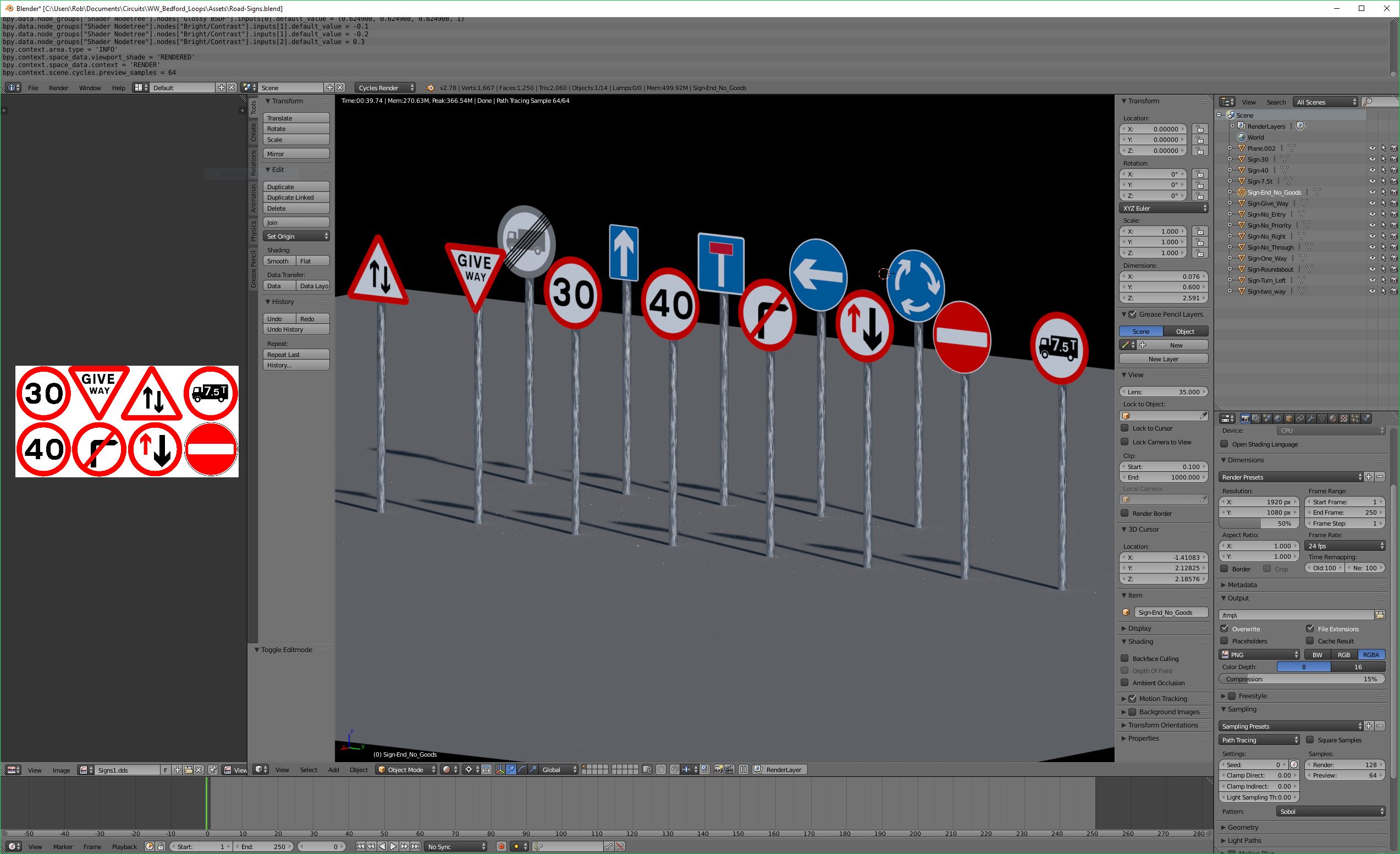Click the Duplicate Linked button
Screen dimensions: 1400x854
coord(296,197)
